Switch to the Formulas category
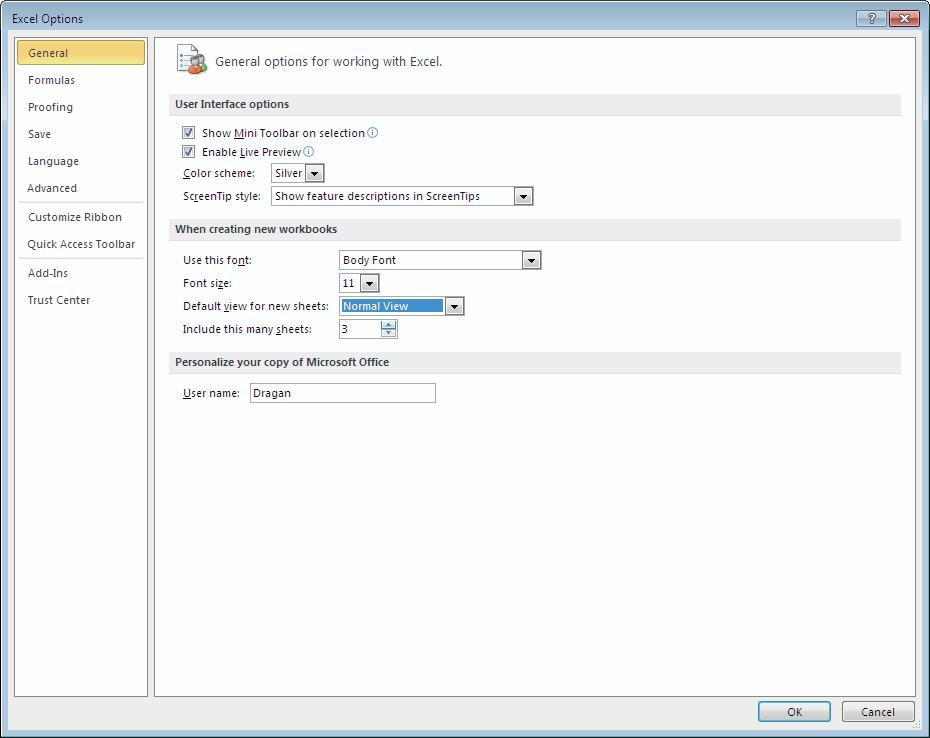Viewport: 930px width, 738px height. pos(81,80)
